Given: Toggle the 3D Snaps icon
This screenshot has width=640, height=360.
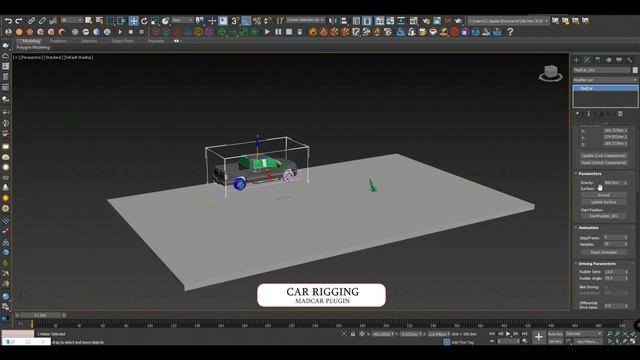Looking at the screenshot, I should [235, 20].
